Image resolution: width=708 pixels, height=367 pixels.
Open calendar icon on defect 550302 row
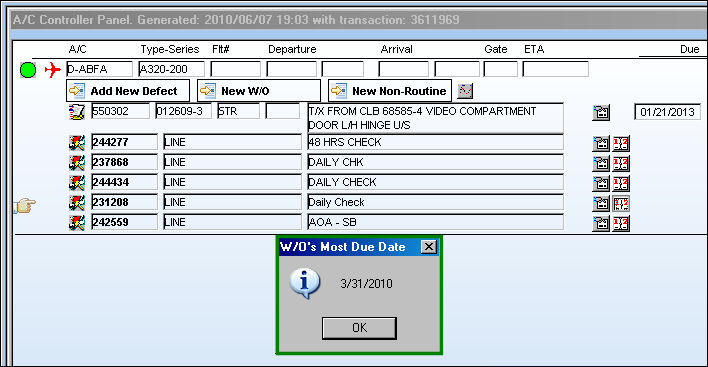point(601,112)
